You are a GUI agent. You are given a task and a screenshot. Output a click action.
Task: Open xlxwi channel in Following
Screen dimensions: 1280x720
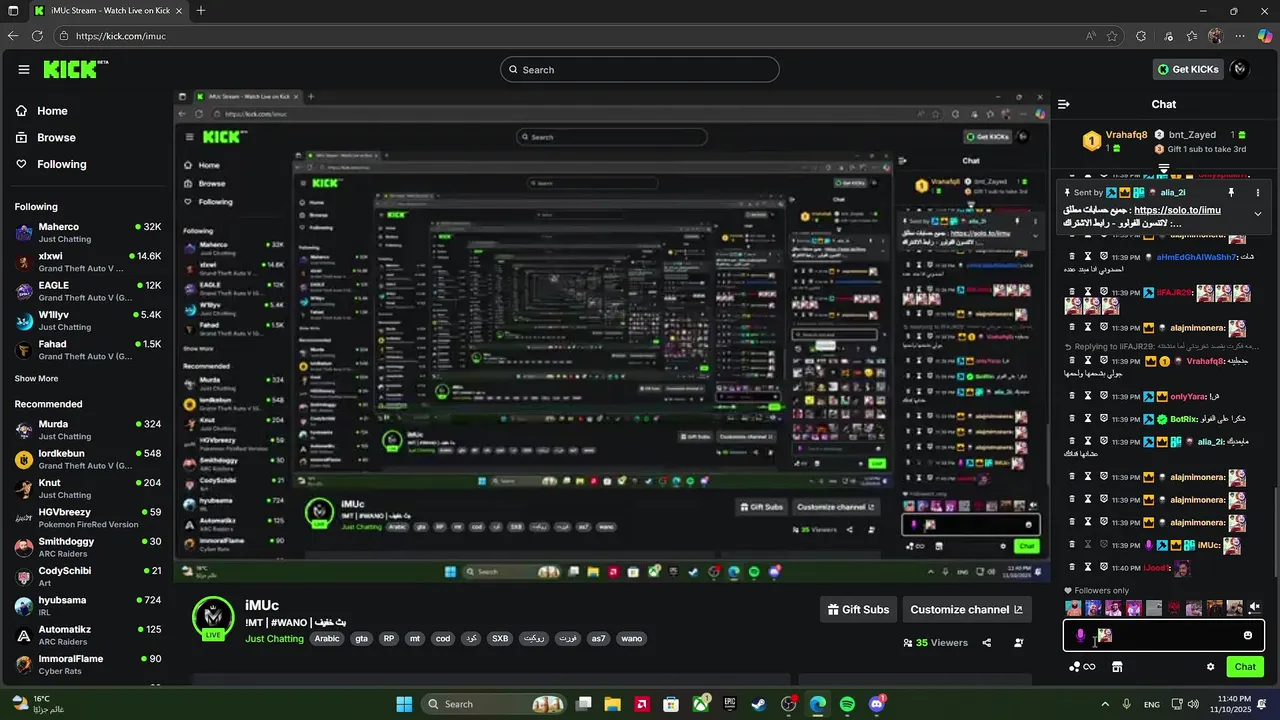point(87,262)
